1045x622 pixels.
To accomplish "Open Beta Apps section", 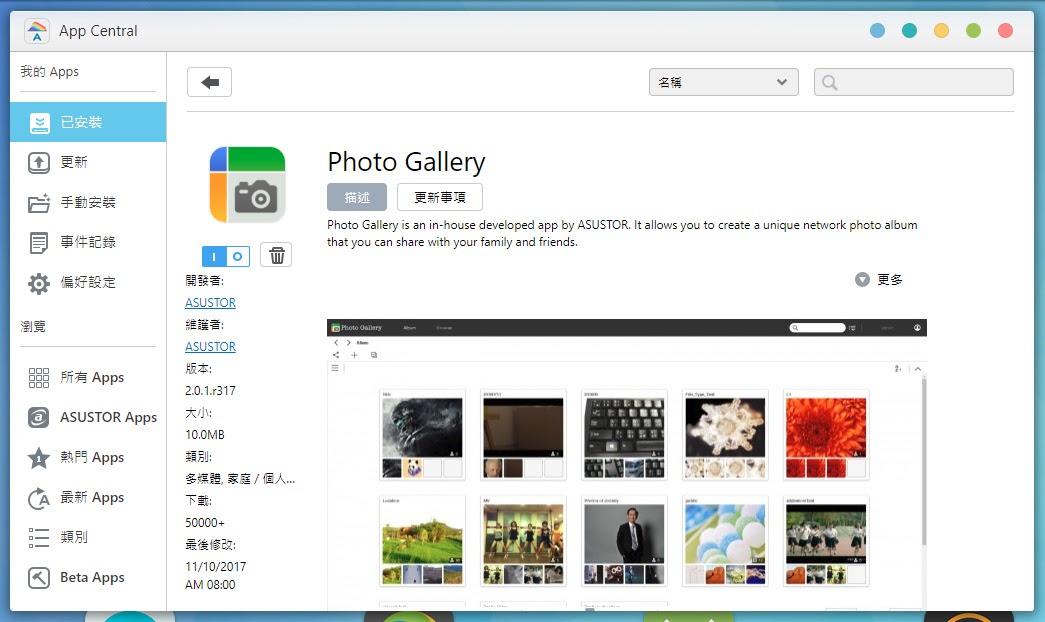I will coord(88,577).
